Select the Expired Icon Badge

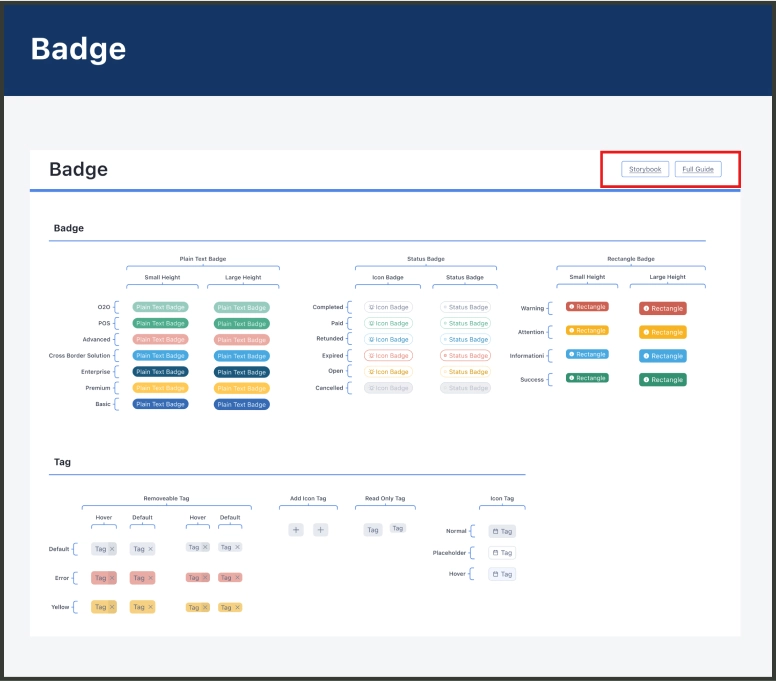tap(388, 355)
